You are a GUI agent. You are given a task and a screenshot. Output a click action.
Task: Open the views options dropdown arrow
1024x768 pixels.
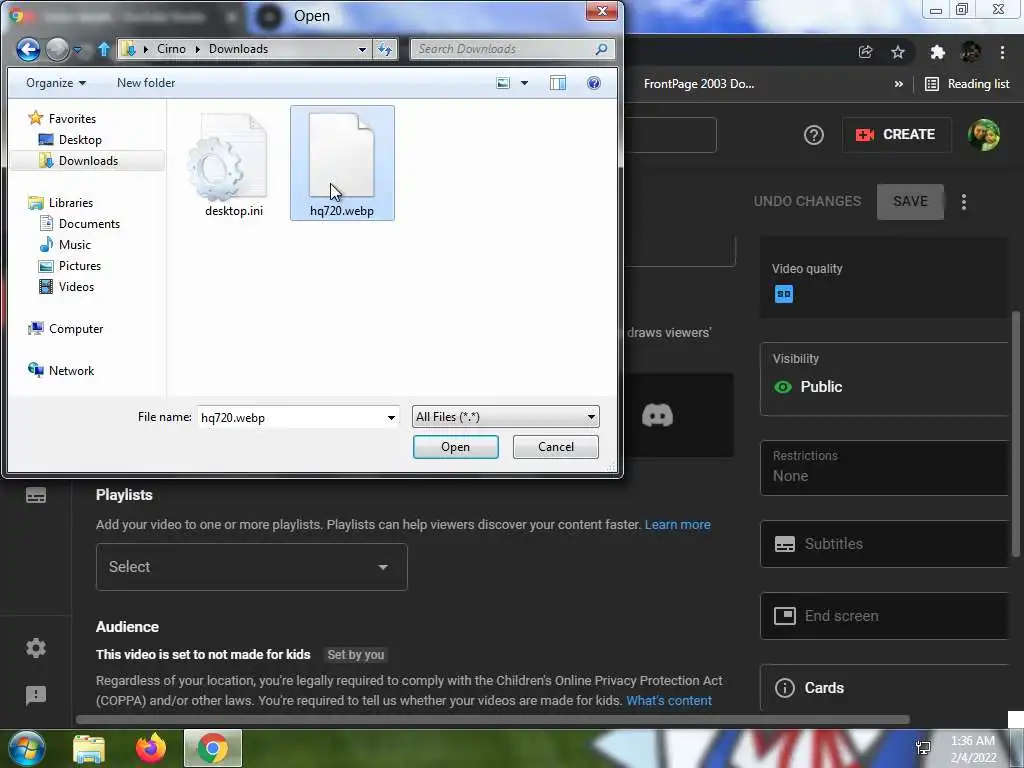point(524,83)
